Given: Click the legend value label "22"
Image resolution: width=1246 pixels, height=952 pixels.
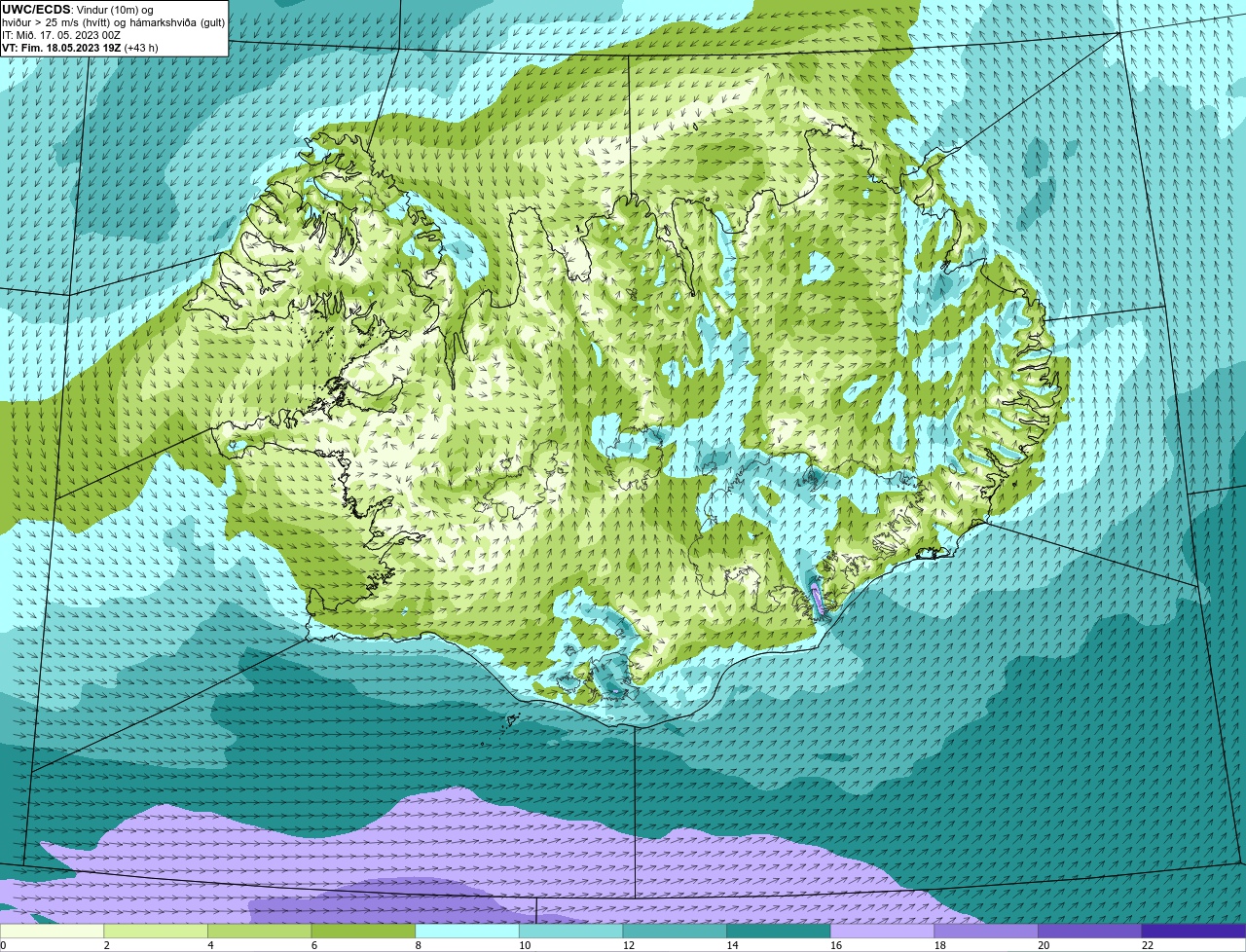Looking at the screenshot, I should tap(1148, 945).
